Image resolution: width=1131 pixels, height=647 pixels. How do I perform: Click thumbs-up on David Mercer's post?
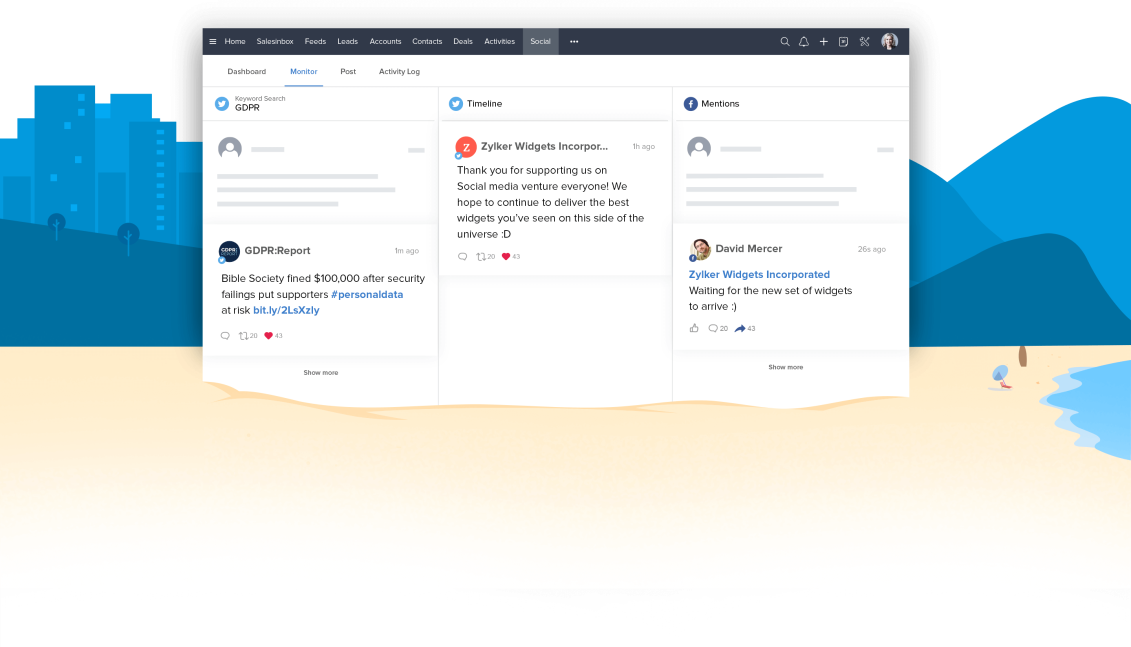pos(694,328)
